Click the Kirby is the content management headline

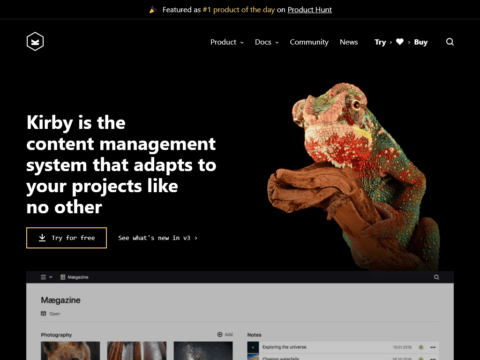pyautogui.click(x=121, y=165)
